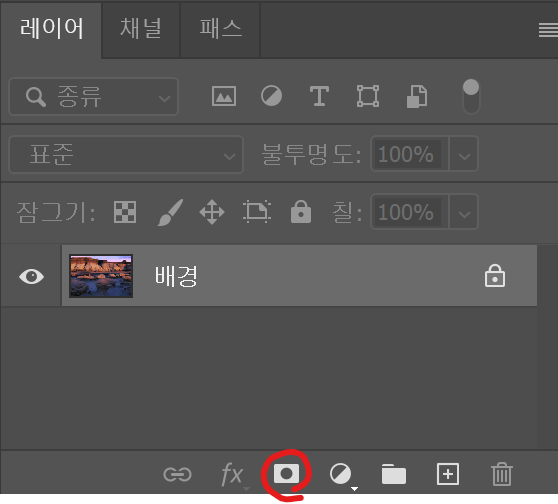
Task: Click the 잠그기 label
Action: 56,212
